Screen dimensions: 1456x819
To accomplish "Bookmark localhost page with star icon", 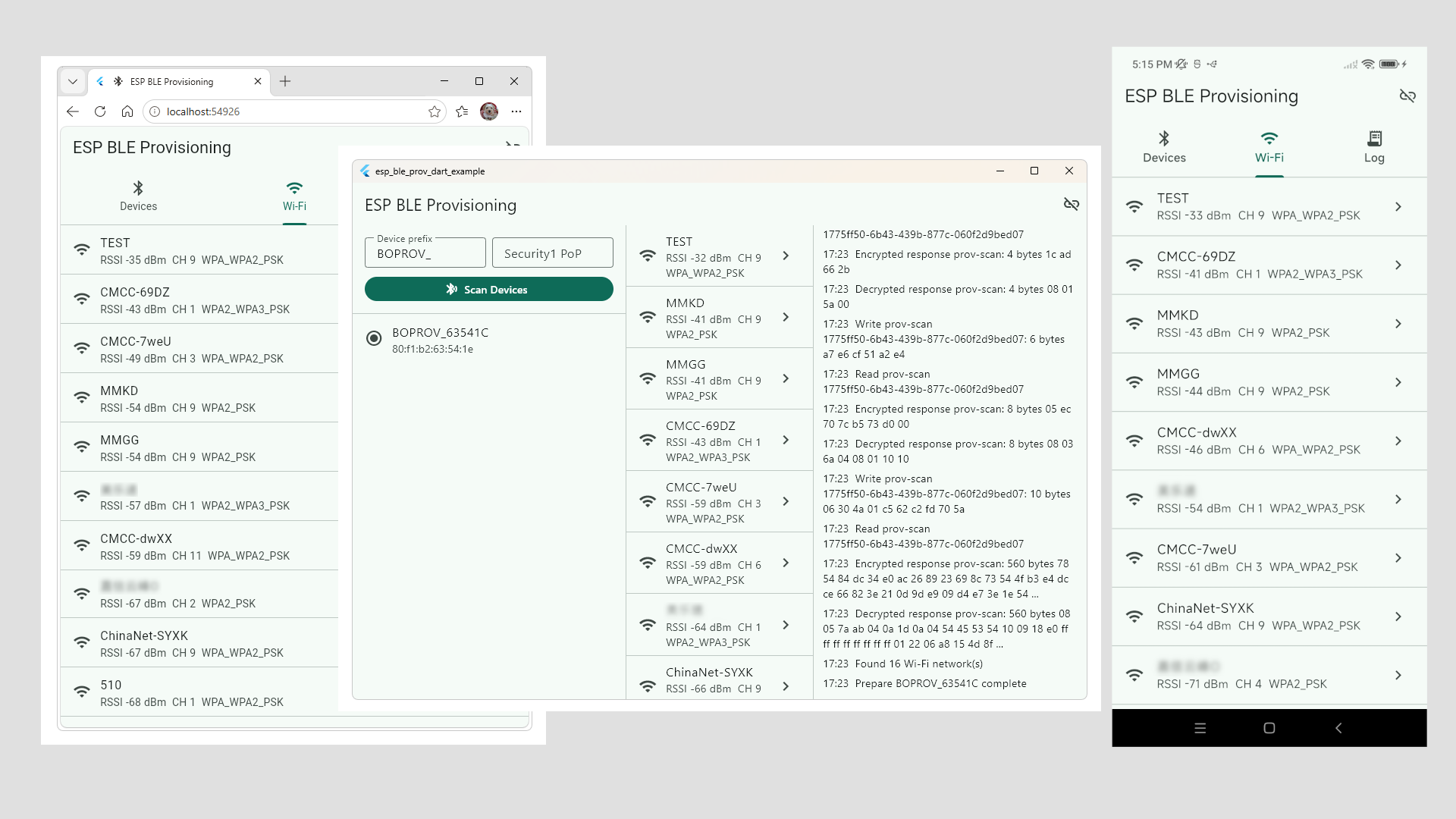I will click(435, 111).
